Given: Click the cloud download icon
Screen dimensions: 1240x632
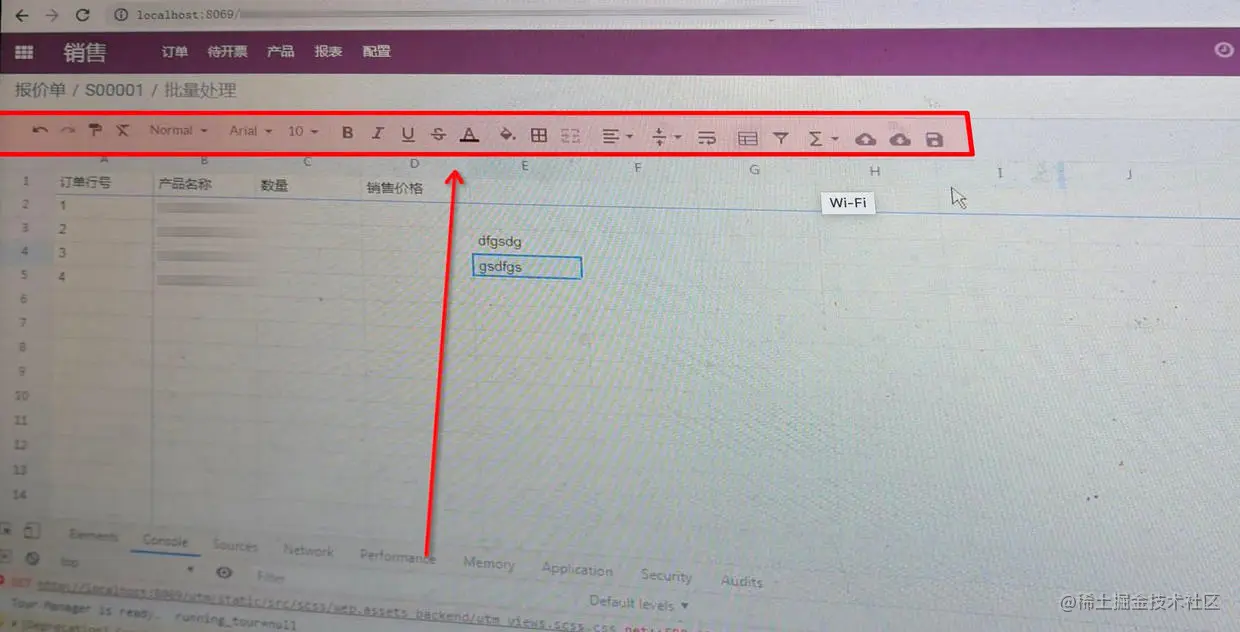Looking at the screenshot, I should 900,140.
